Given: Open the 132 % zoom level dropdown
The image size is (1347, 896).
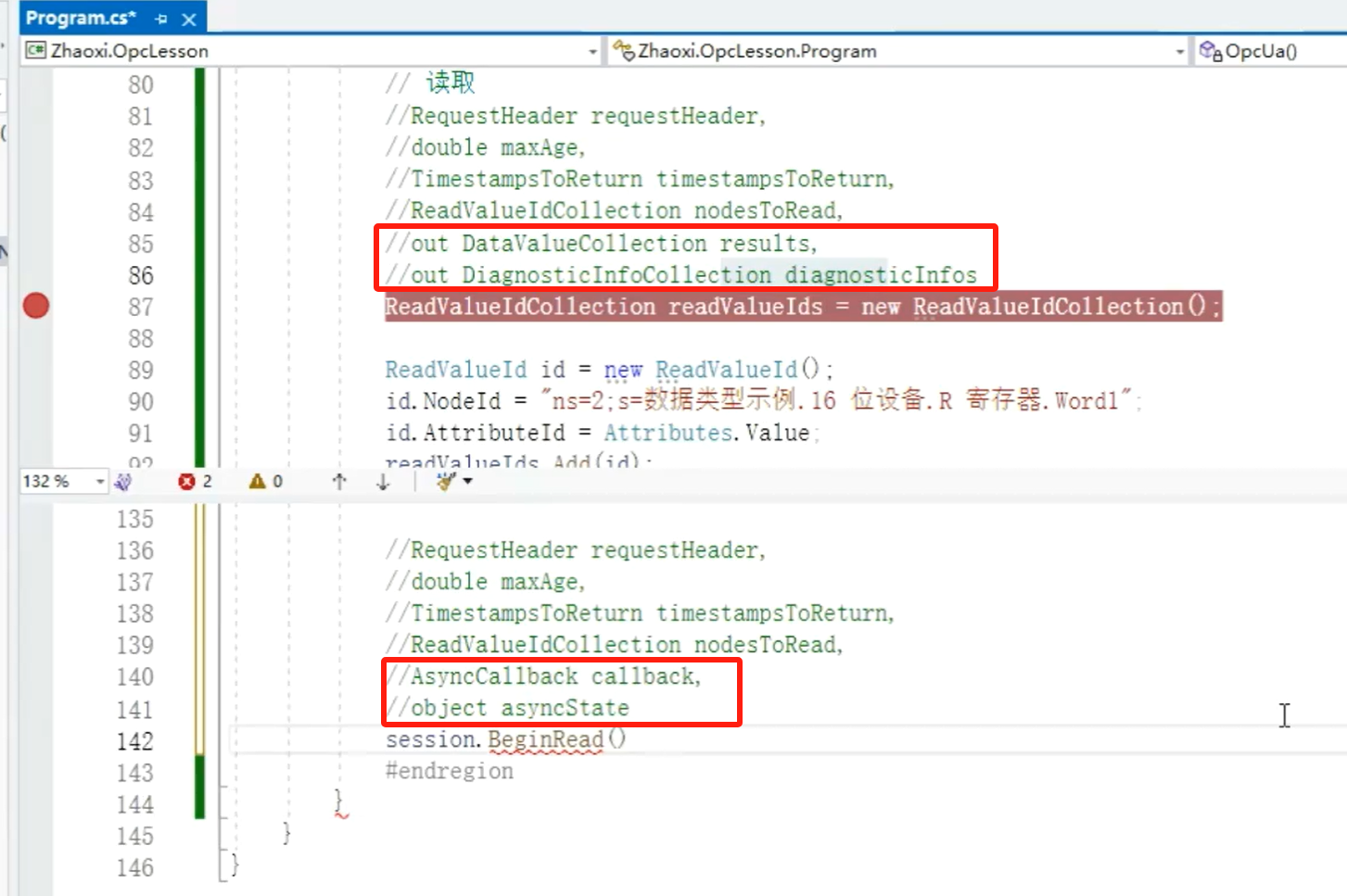Looking at the screenshot, I should [x=99, y=481].
